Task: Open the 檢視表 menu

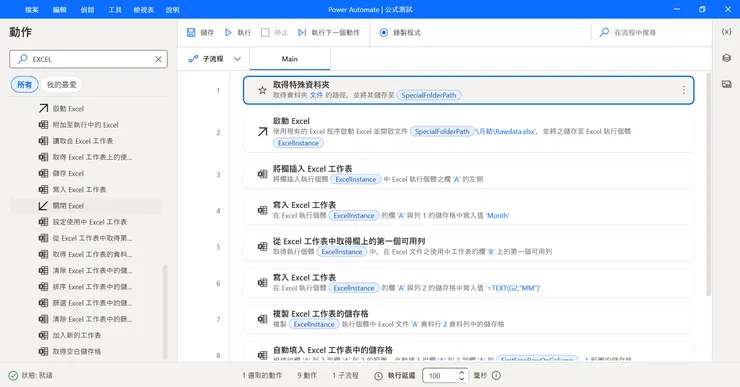Action: 144,9
